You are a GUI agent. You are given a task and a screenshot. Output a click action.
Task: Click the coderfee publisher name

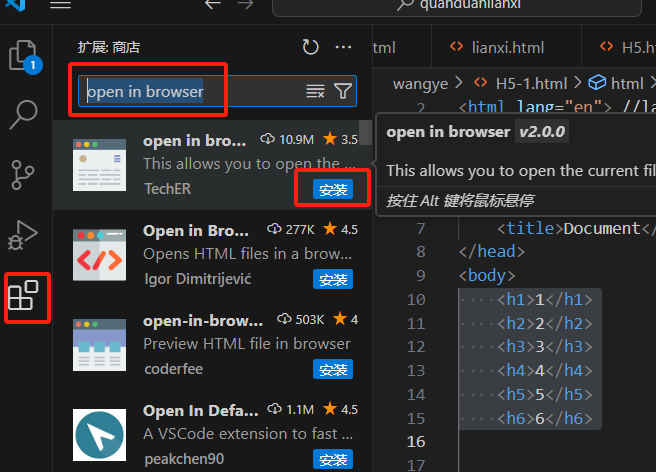click(173, 369)
